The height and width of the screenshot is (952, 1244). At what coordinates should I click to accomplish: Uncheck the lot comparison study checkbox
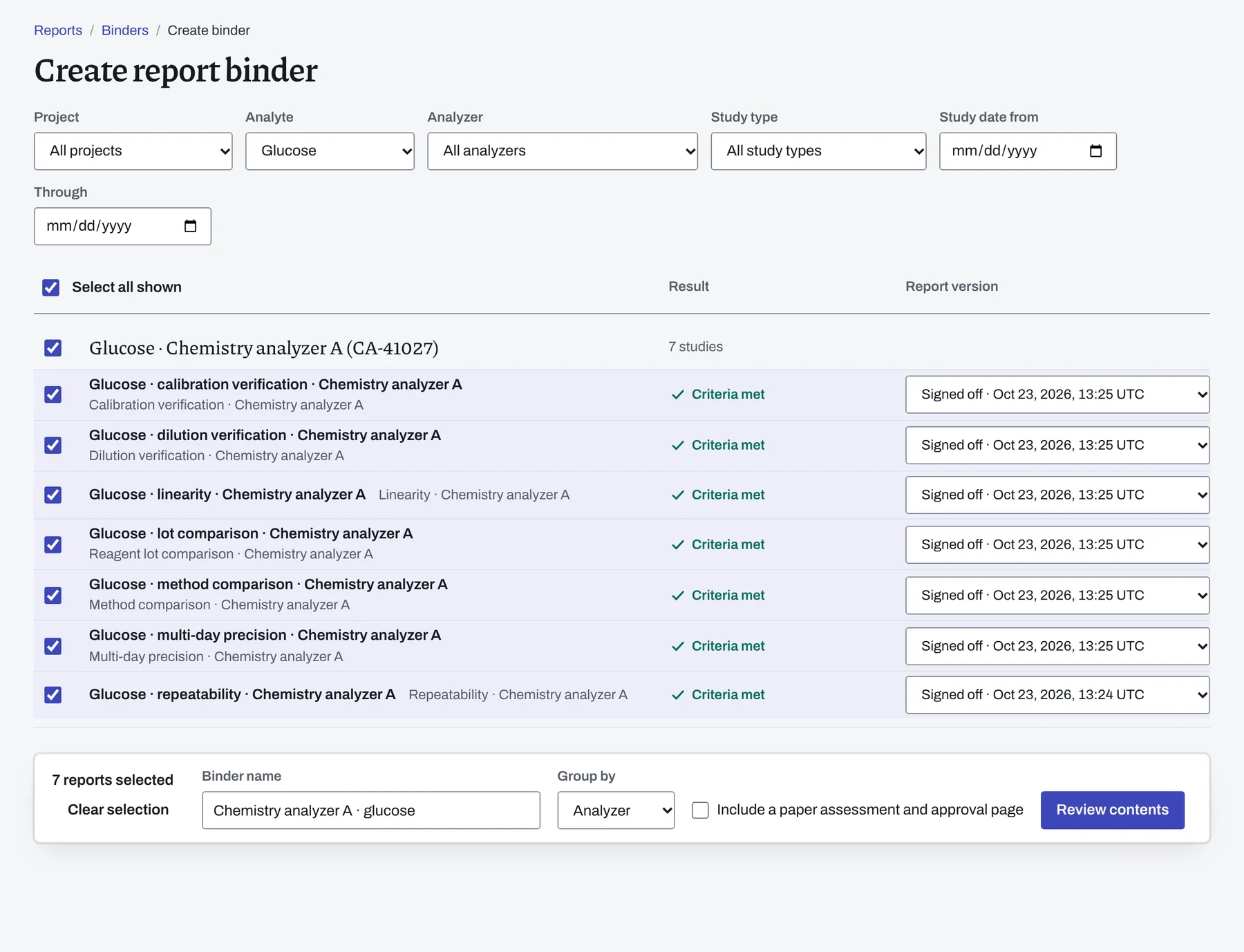(x=53, y=544)
